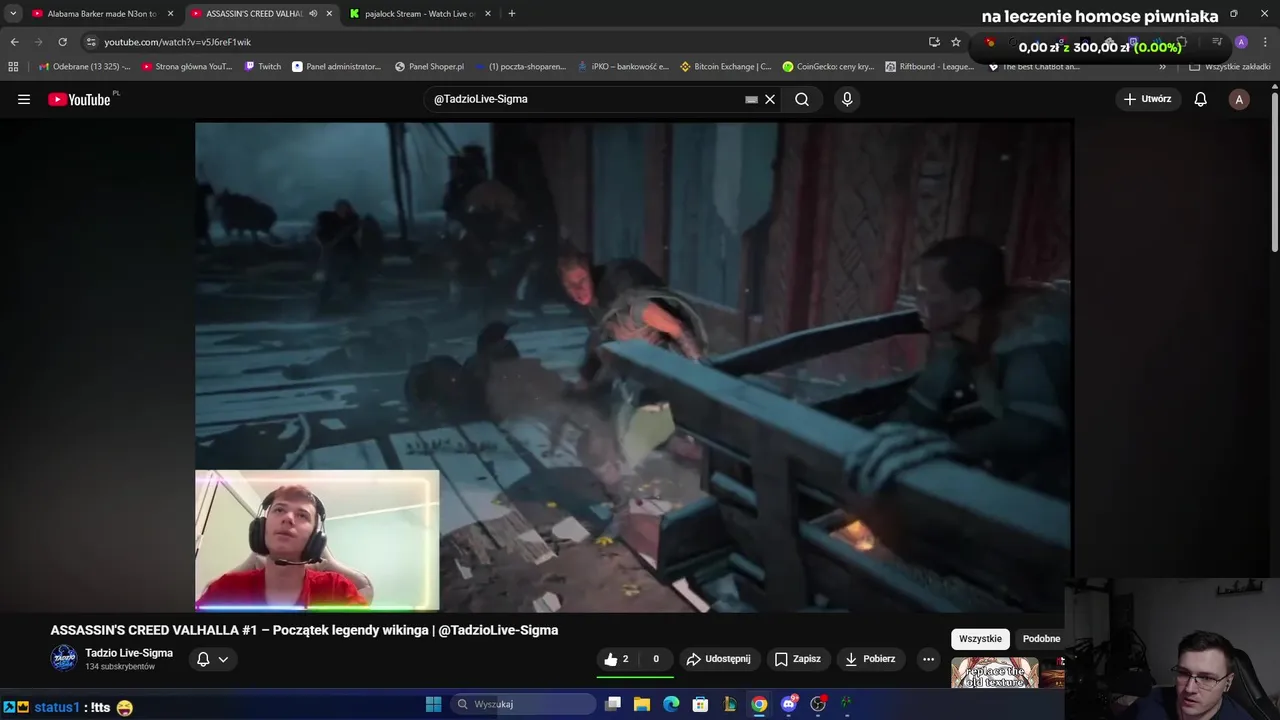The image size is (1280, 720).
Task: Go to the YouTube home logo
Action: pyautogui.click(x=80, y=99)
